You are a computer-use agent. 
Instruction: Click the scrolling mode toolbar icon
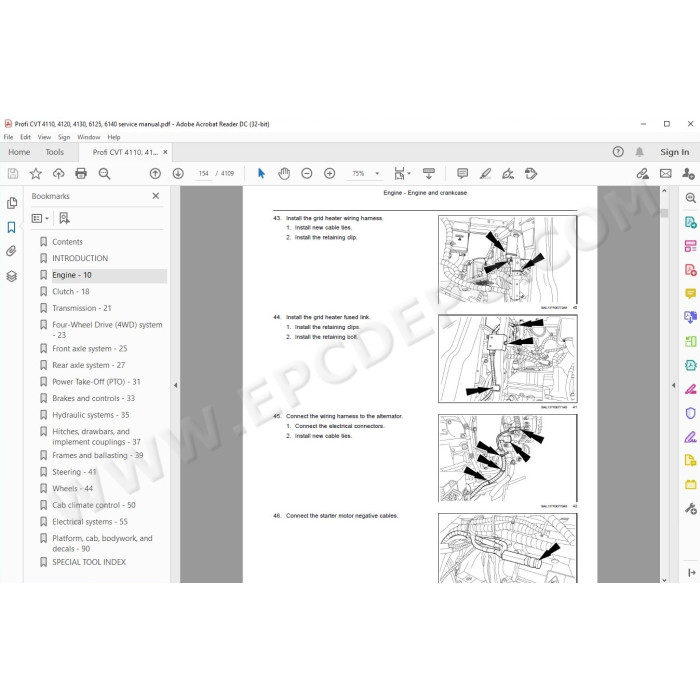(x=429, y=174)
